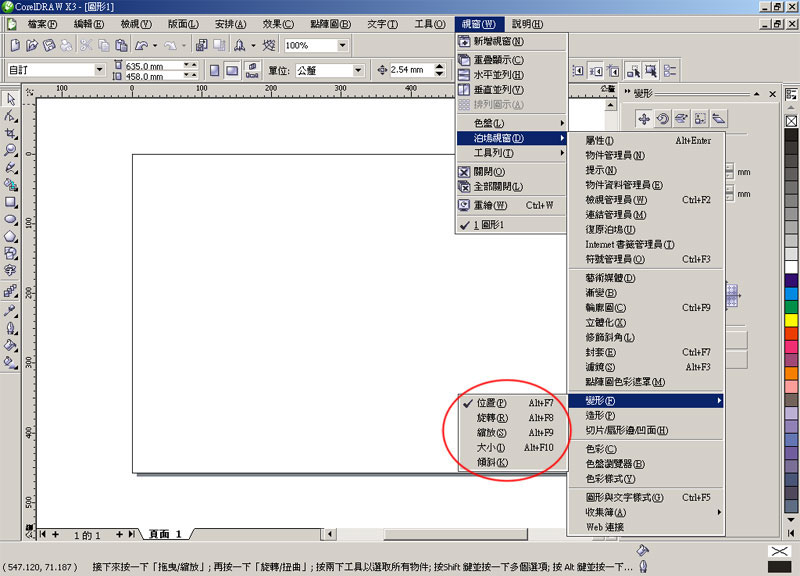The width and height of the screenshot is (800, 576).
Task: Open the Rotate tab icon in Transform docker
Action: [662, 119]
